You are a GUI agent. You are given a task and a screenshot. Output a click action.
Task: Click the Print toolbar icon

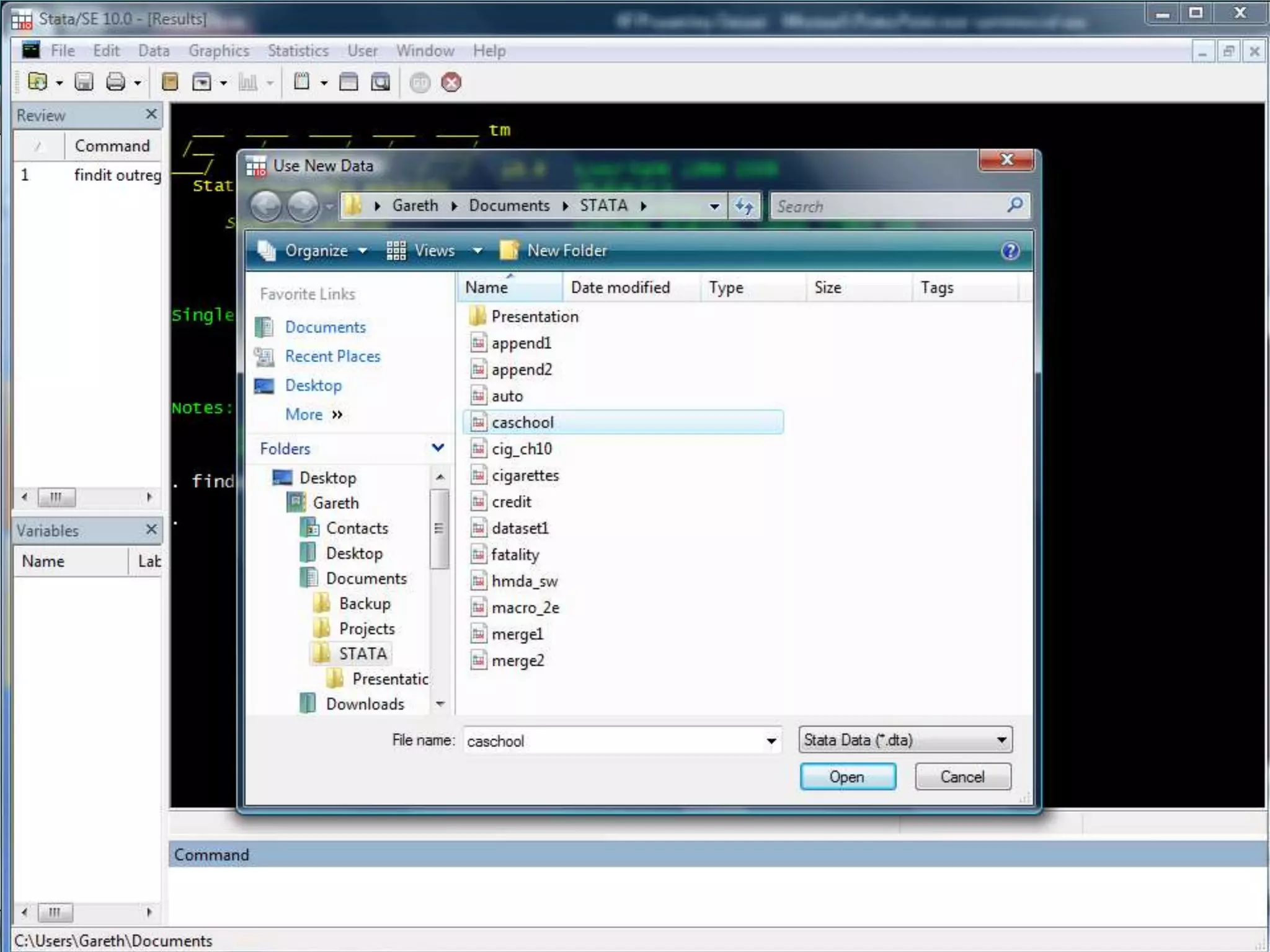coord(115,82)
